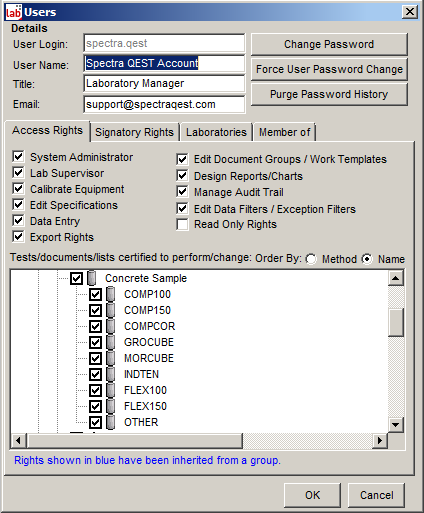Uncheck System Administrator right

click(x=18, y=157)
